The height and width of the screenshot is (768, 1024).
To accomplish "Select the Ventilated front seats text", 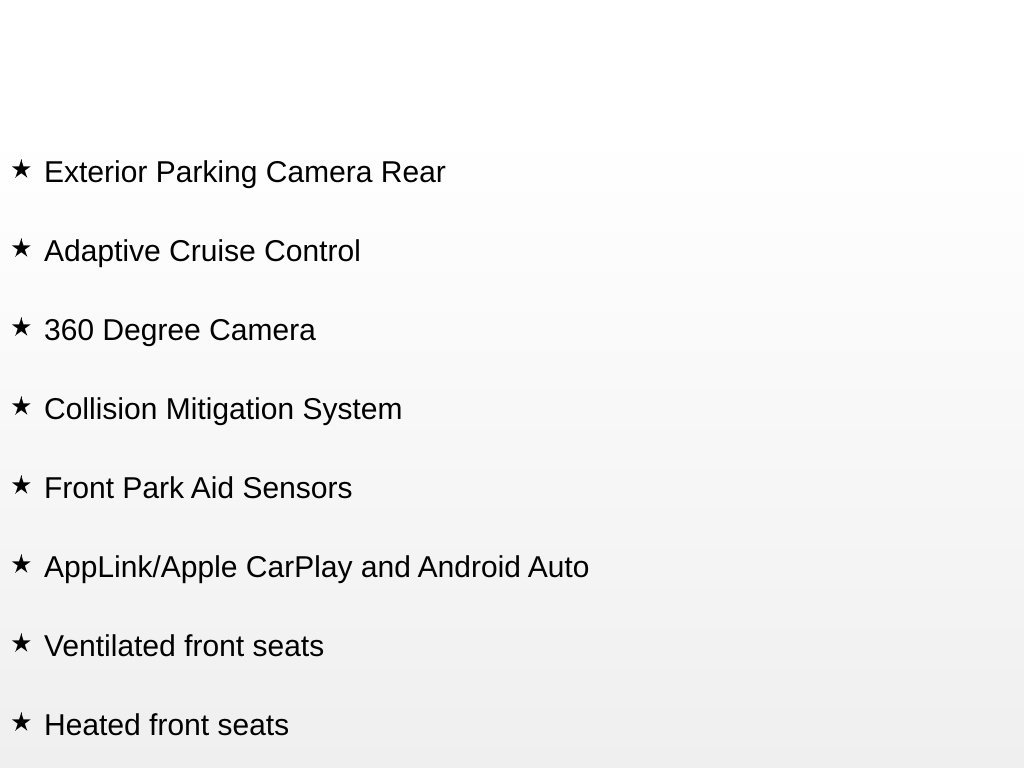I will coord(184,647).
